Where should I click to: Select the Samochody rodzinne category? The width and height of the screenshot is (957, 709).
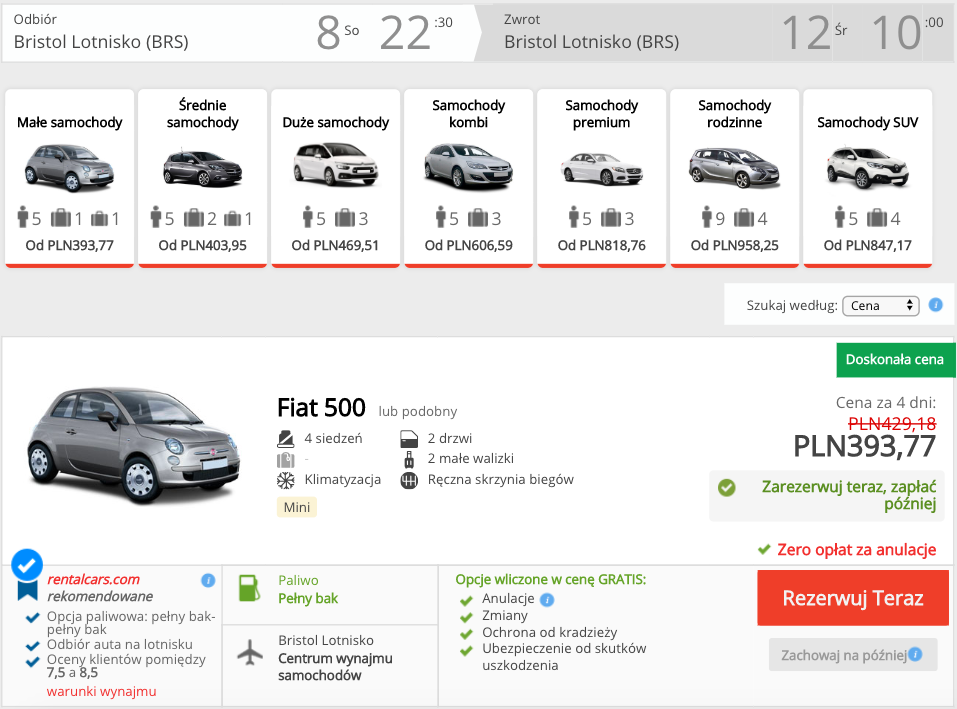[734, 178]
